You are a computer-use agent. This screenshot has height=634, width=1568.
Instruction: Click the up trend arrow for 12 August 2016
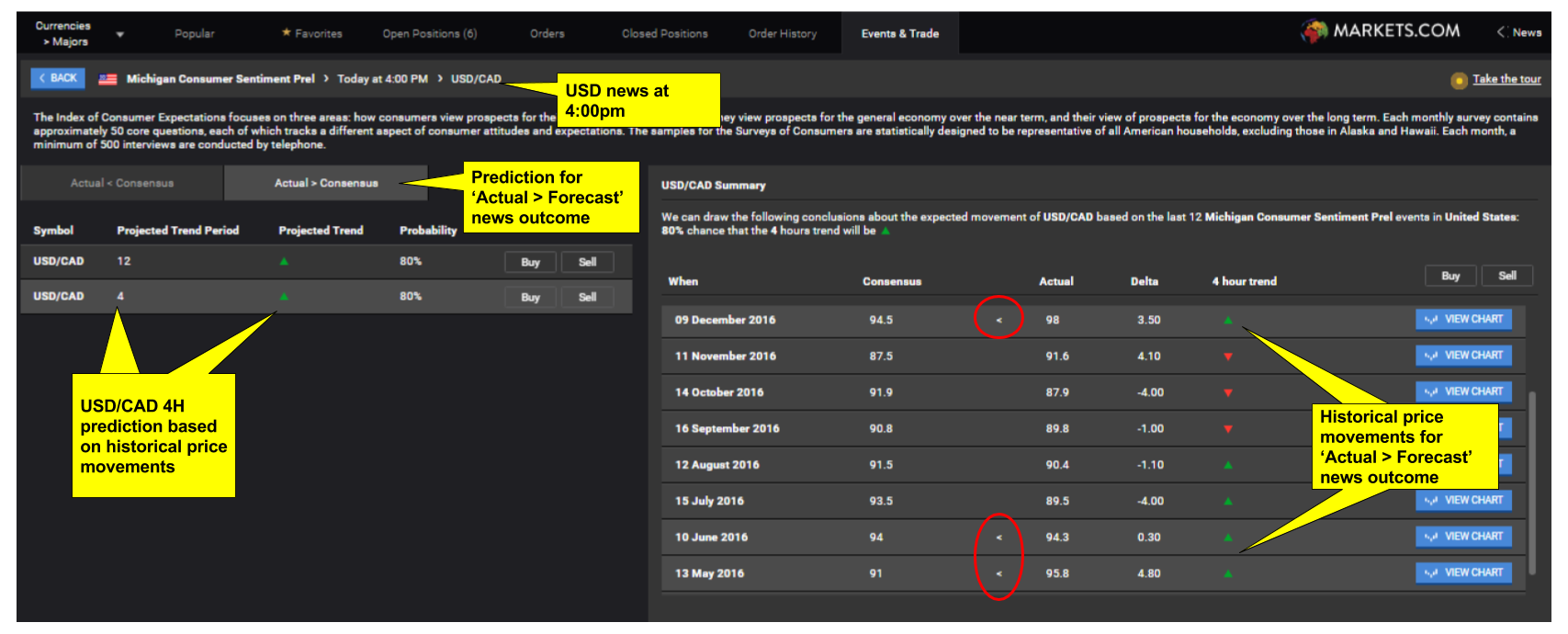coord(1228,465)
